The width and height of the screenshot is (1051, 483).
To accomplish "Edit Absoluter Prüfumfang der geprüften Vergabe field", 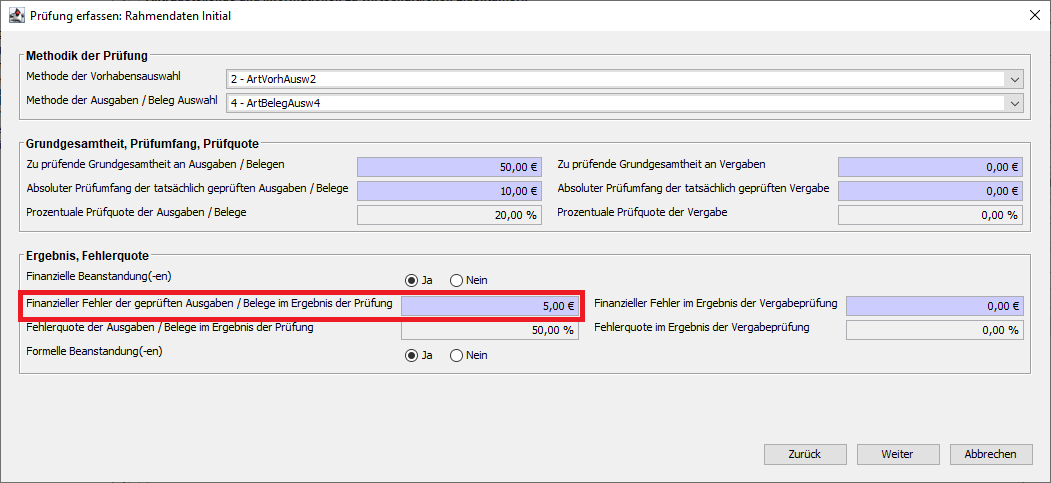I will pyautogui.click(x=930, y=191).
